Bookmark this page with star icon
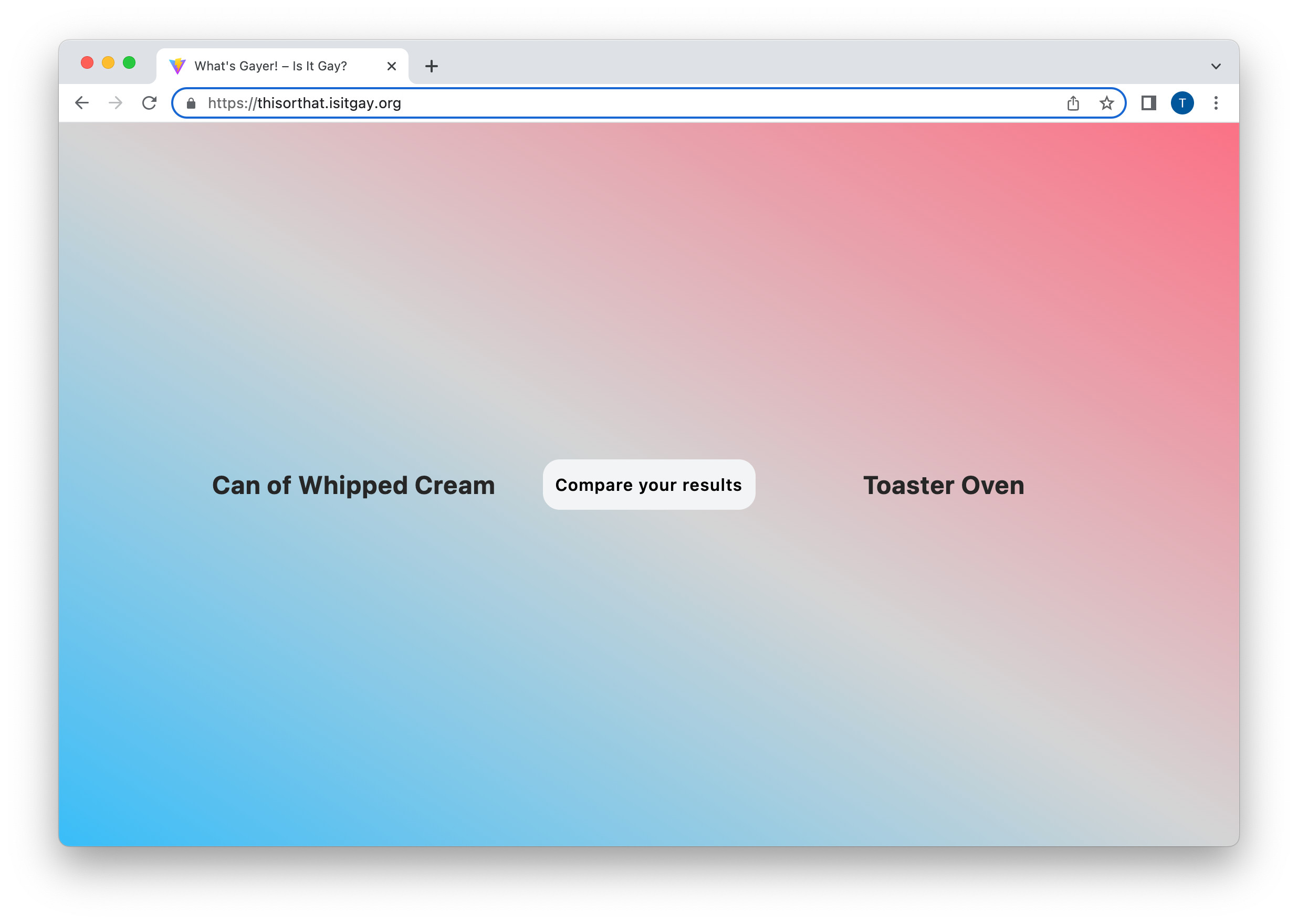This screenshot has width=1298, height=924. point(1106,103)
